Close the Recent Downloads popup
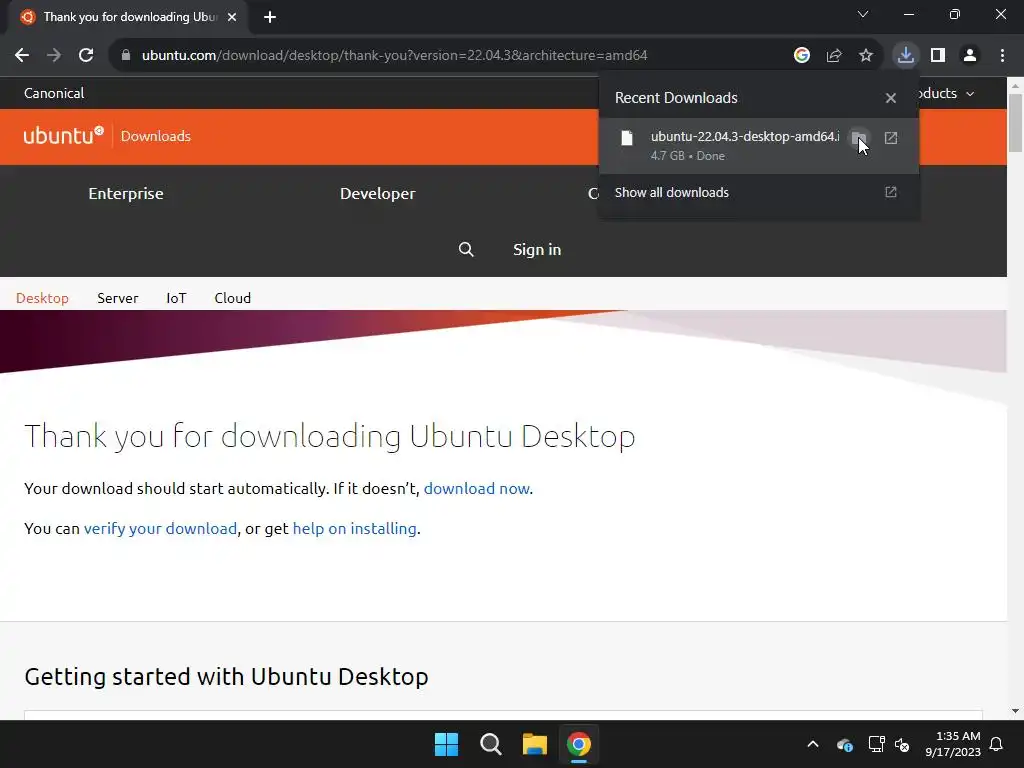This screenshot has width=1024, height=768. coord(891,98)
